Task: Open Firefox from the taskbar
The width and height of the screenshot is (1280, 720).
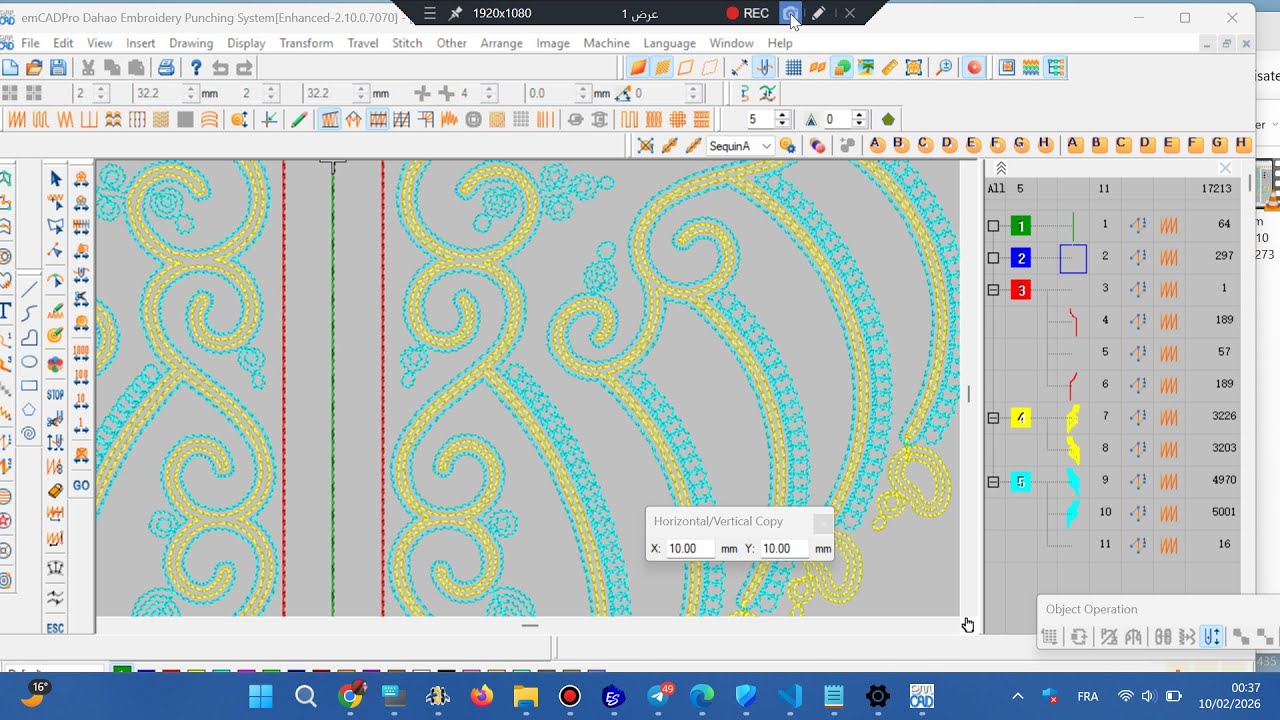Action: (x=482, y=696)
